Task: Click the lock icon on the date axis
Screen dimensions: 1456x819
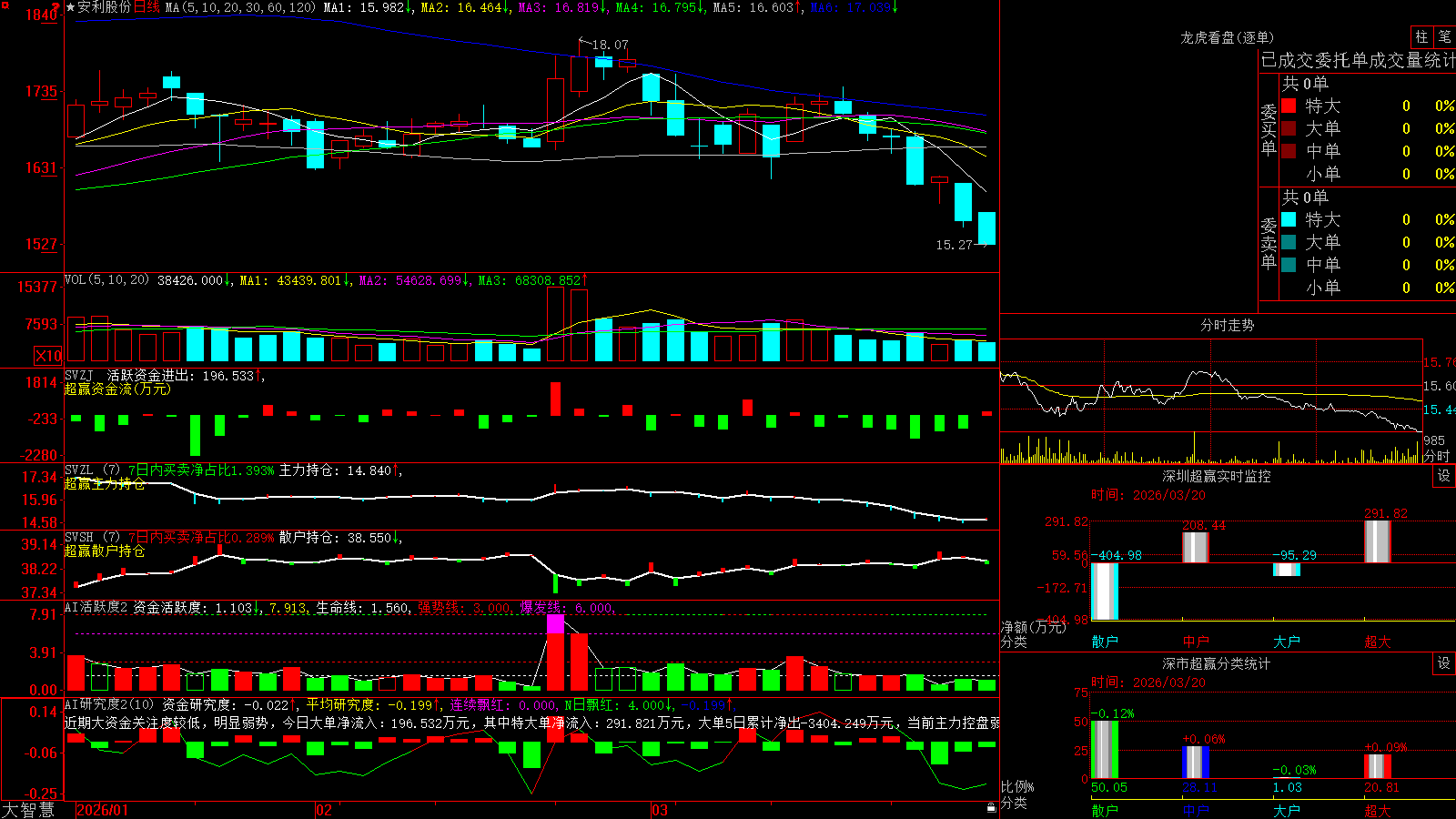Action: click(991, 808)
